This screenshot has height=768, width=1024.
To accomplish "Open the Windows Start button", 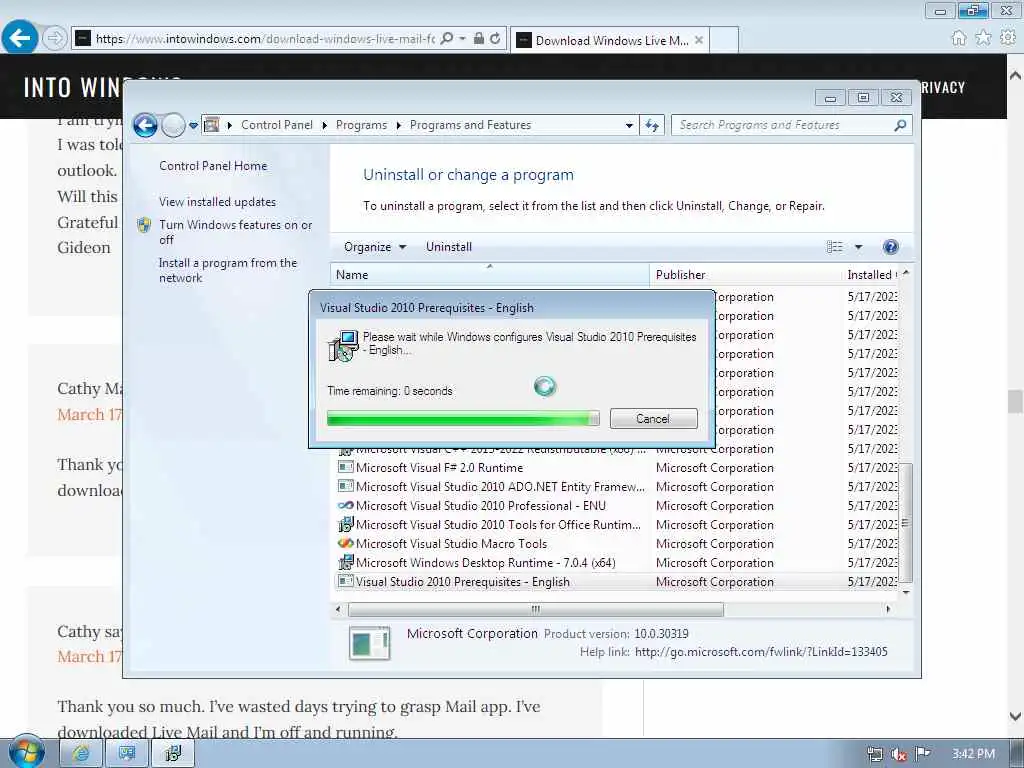I will point(25,752).
